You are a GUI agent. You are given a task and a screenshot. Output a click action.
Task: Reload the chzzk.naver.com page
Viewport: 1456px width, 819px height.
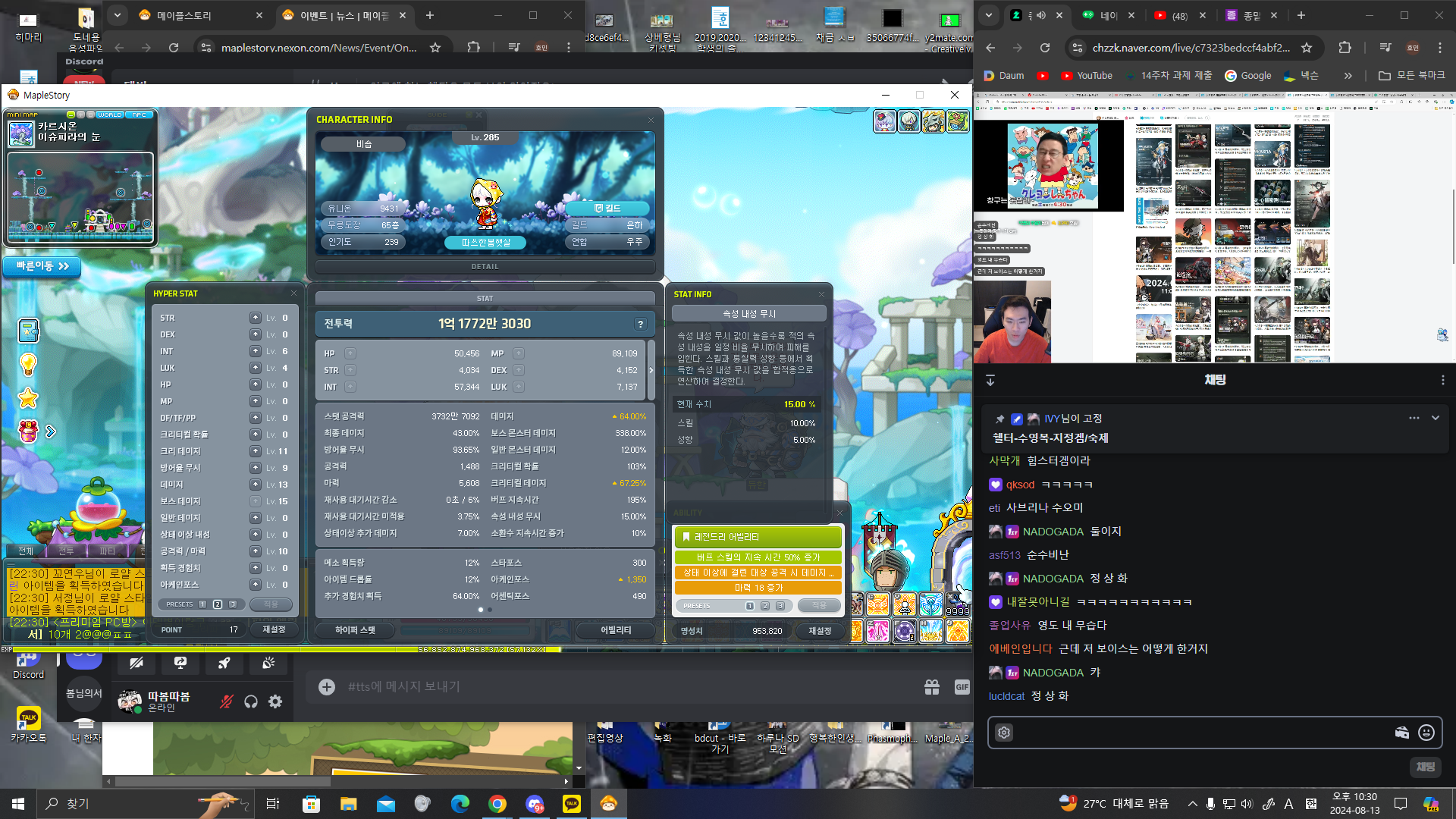point(1045,48)
